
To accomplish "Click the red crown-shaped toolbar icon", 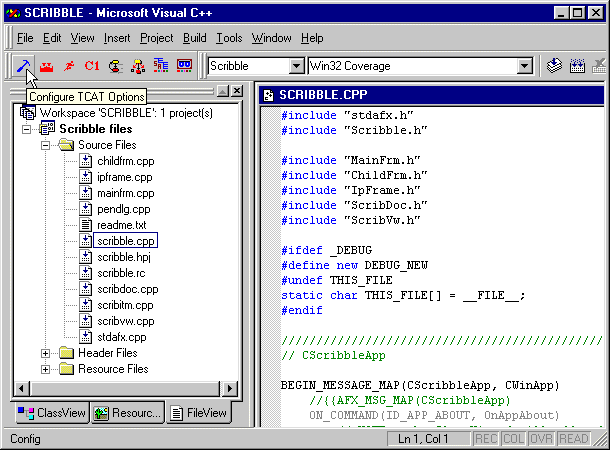I will click(46, 66).
